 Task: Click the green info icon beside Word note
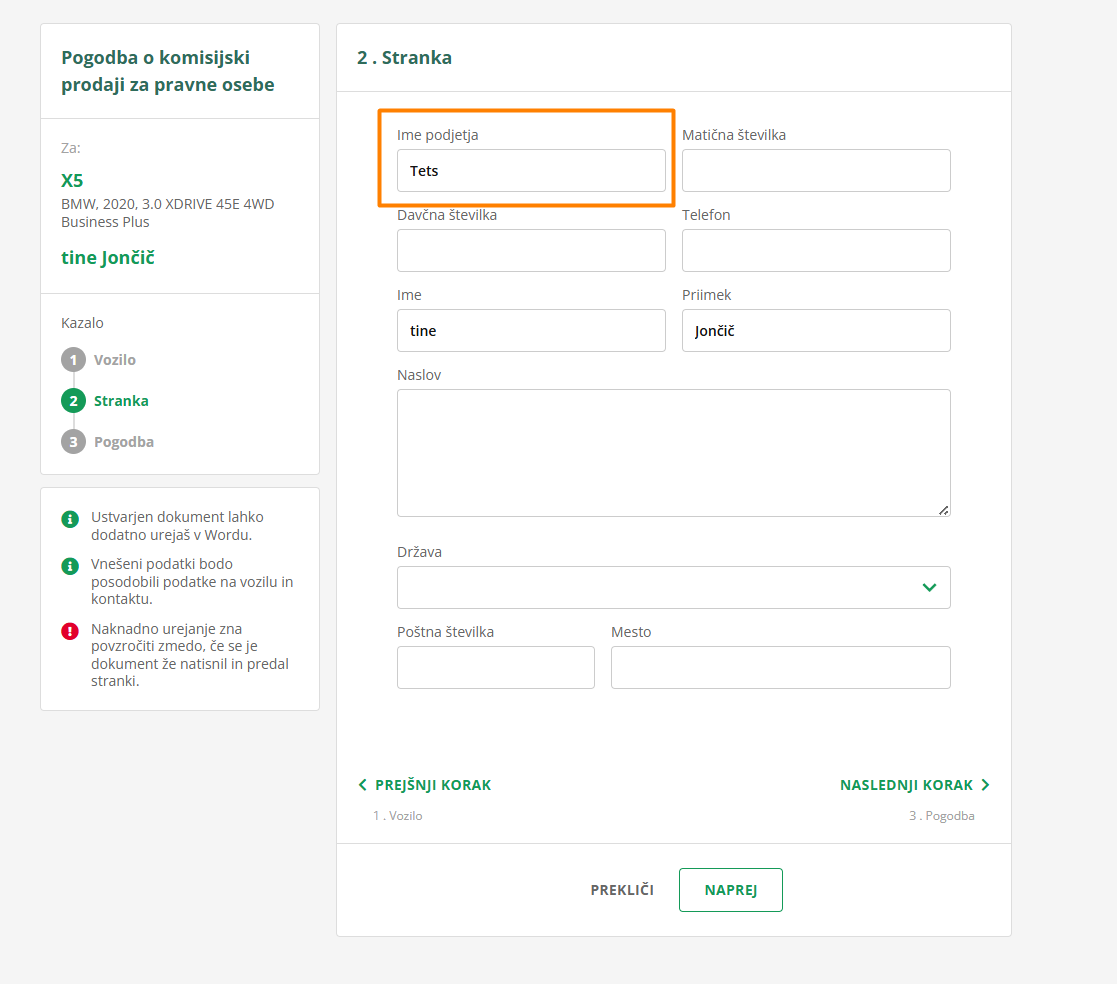70,519
